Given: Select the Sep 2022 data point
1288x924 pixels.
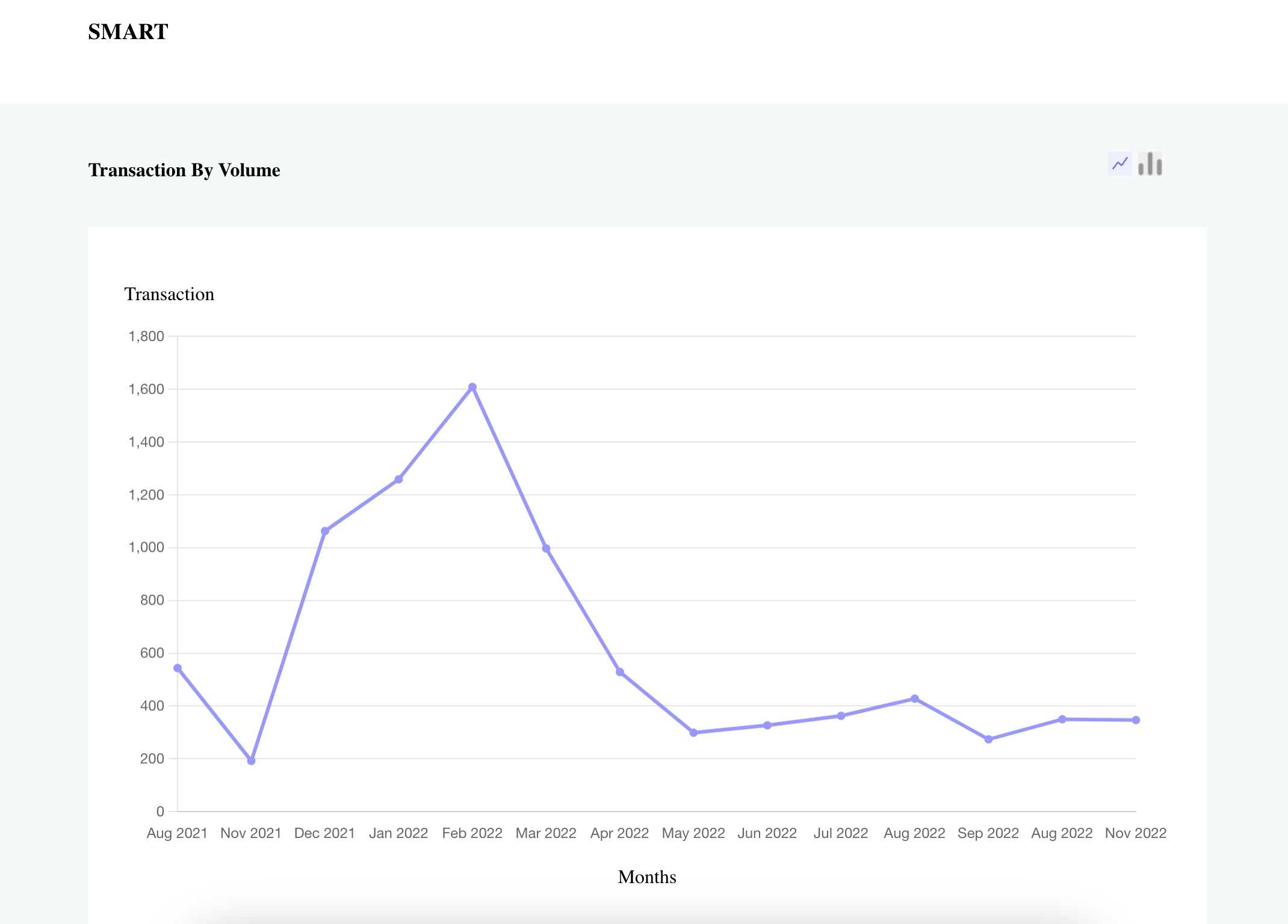Looking at the screenshot, I should tap(988, 739).
